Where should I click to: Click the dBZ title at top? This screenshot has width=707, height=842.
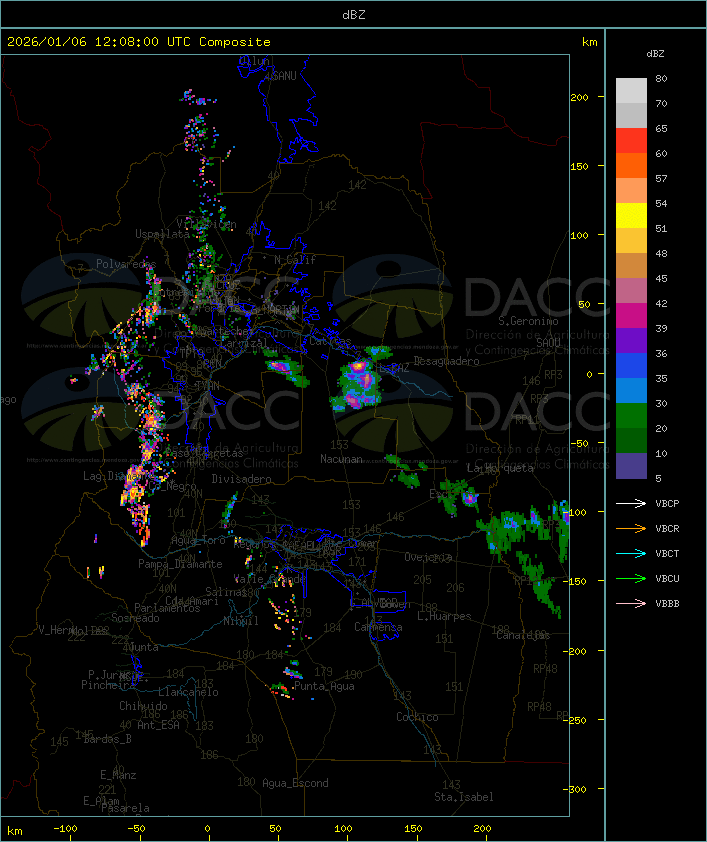(354, 15)
